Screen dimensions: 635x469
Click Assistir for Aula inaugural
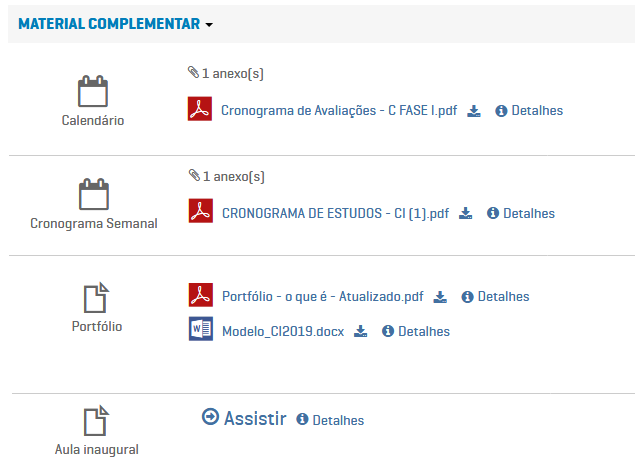click(x=244, y=418)
